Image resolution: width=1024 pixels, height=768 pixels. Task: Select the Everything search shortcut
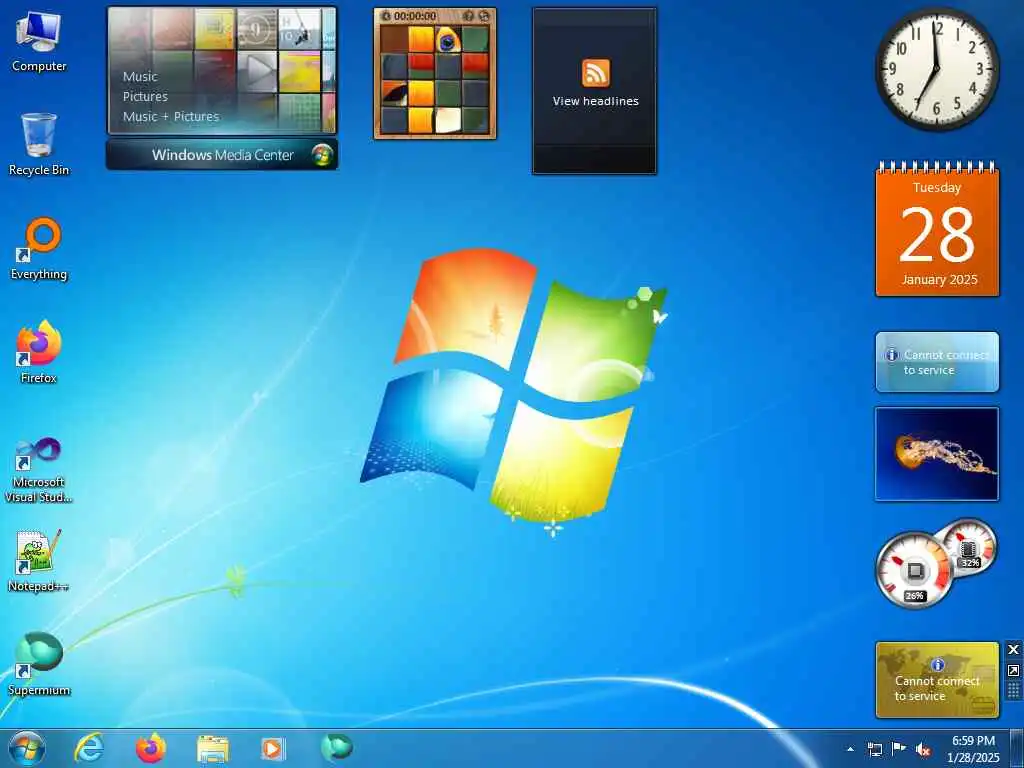coord(39,249)
